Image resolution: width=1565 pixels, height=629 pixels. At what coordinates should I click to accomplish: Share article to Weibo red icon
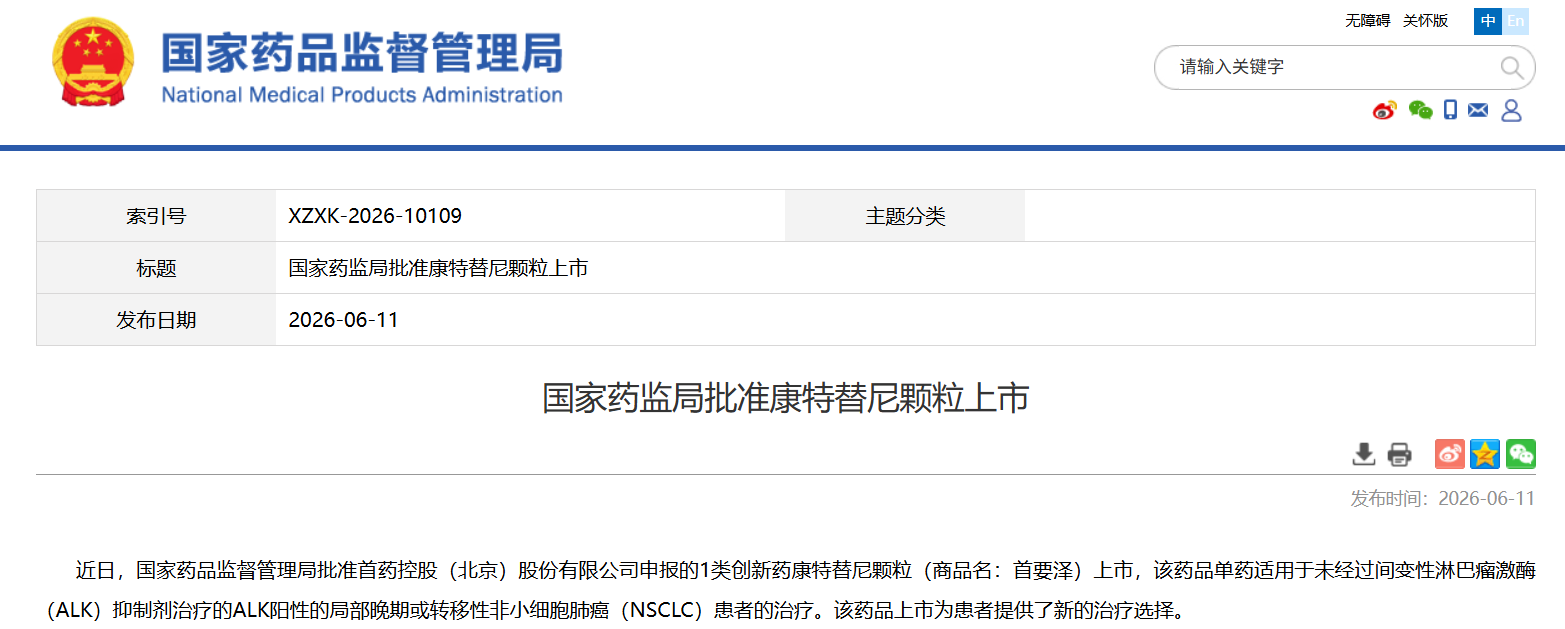point(1450,454)
